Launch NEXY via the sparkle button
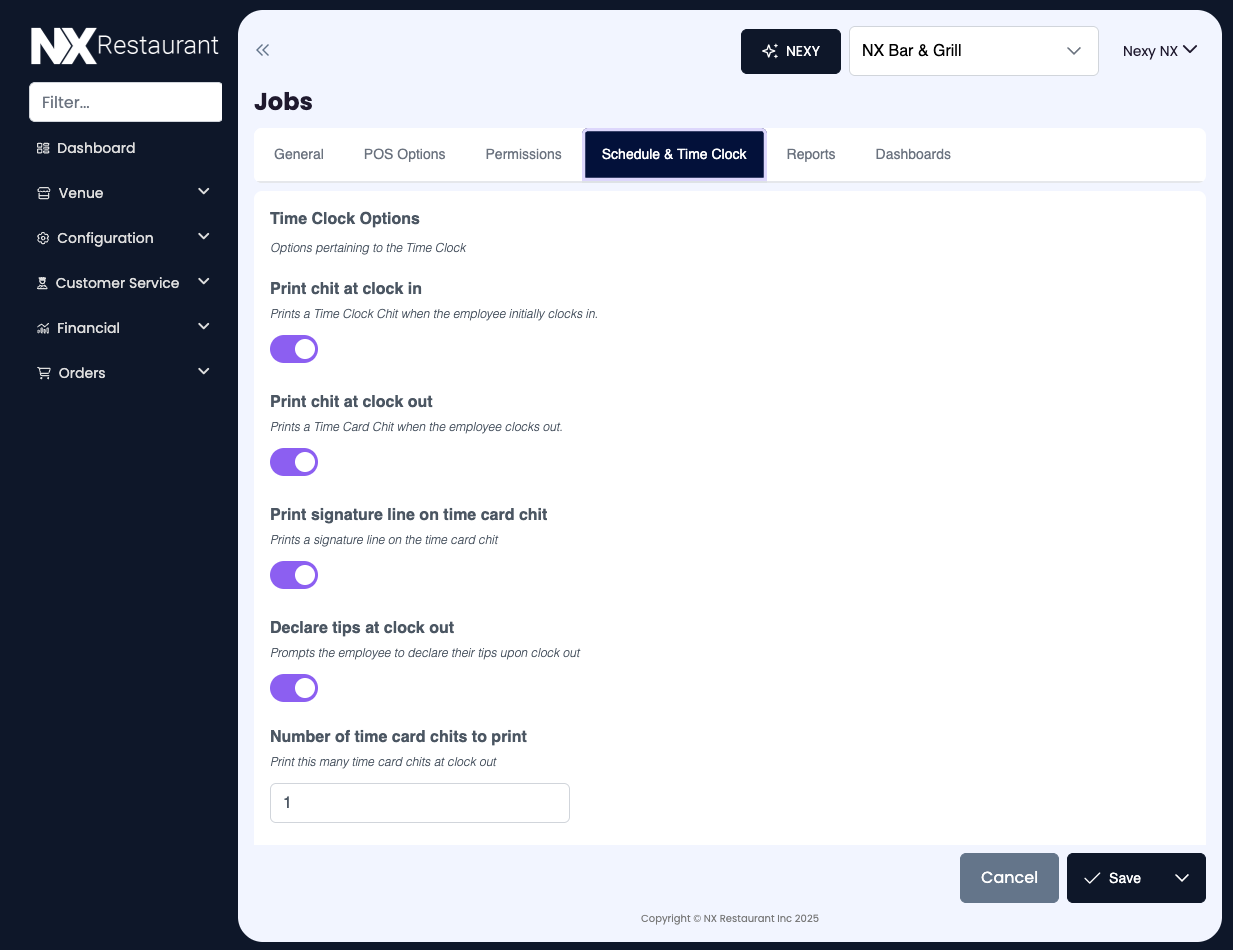Viewport: 1233px width, 950px height. coord(790,51)
